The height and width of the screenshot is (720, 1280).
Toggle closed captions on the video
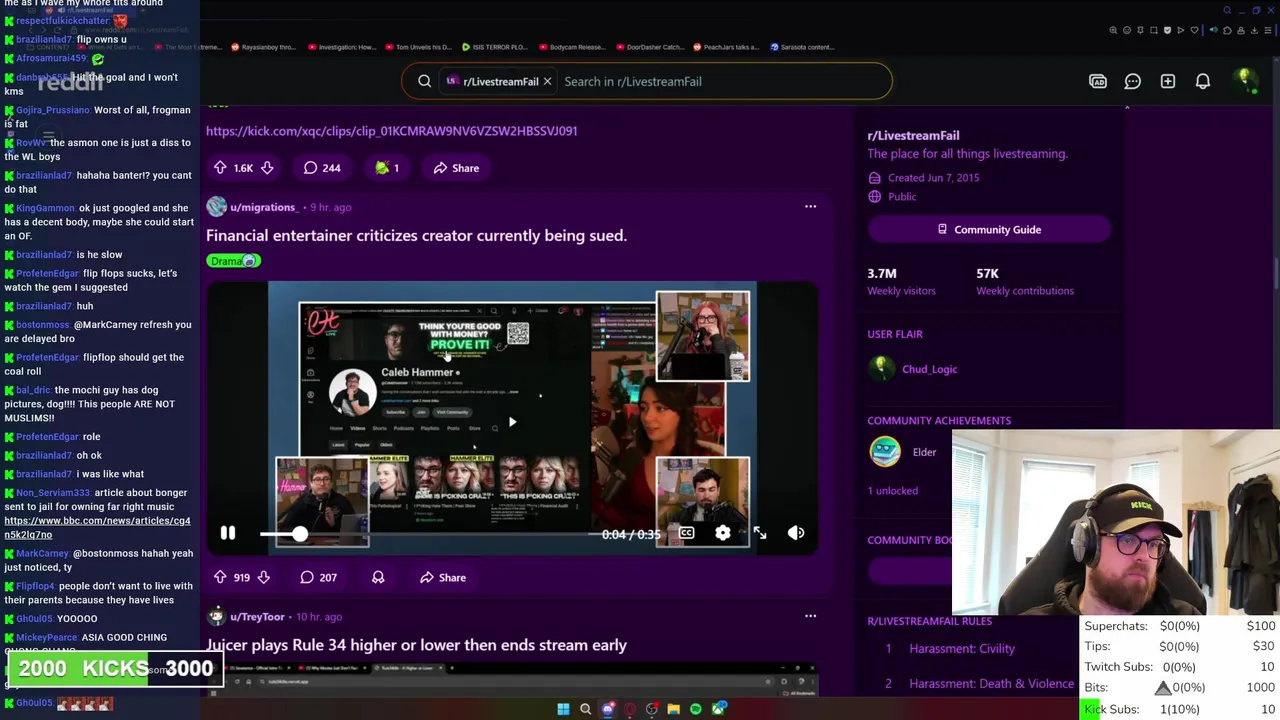point(686,534)
